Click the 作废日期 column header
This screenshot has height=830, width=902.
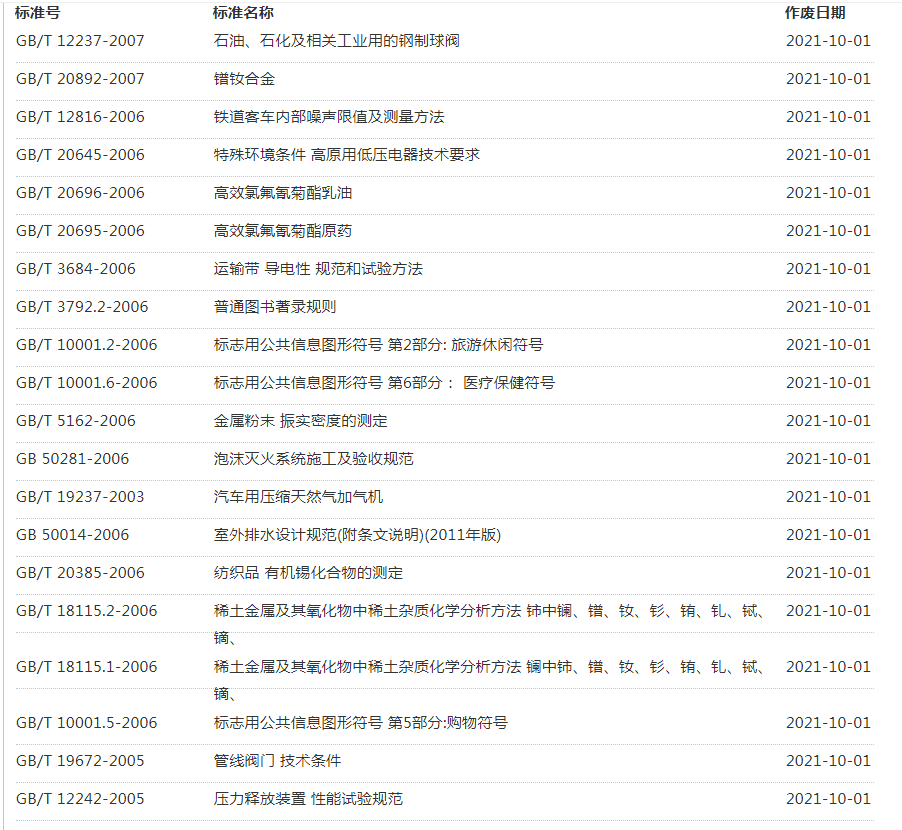tap(814, 13)
